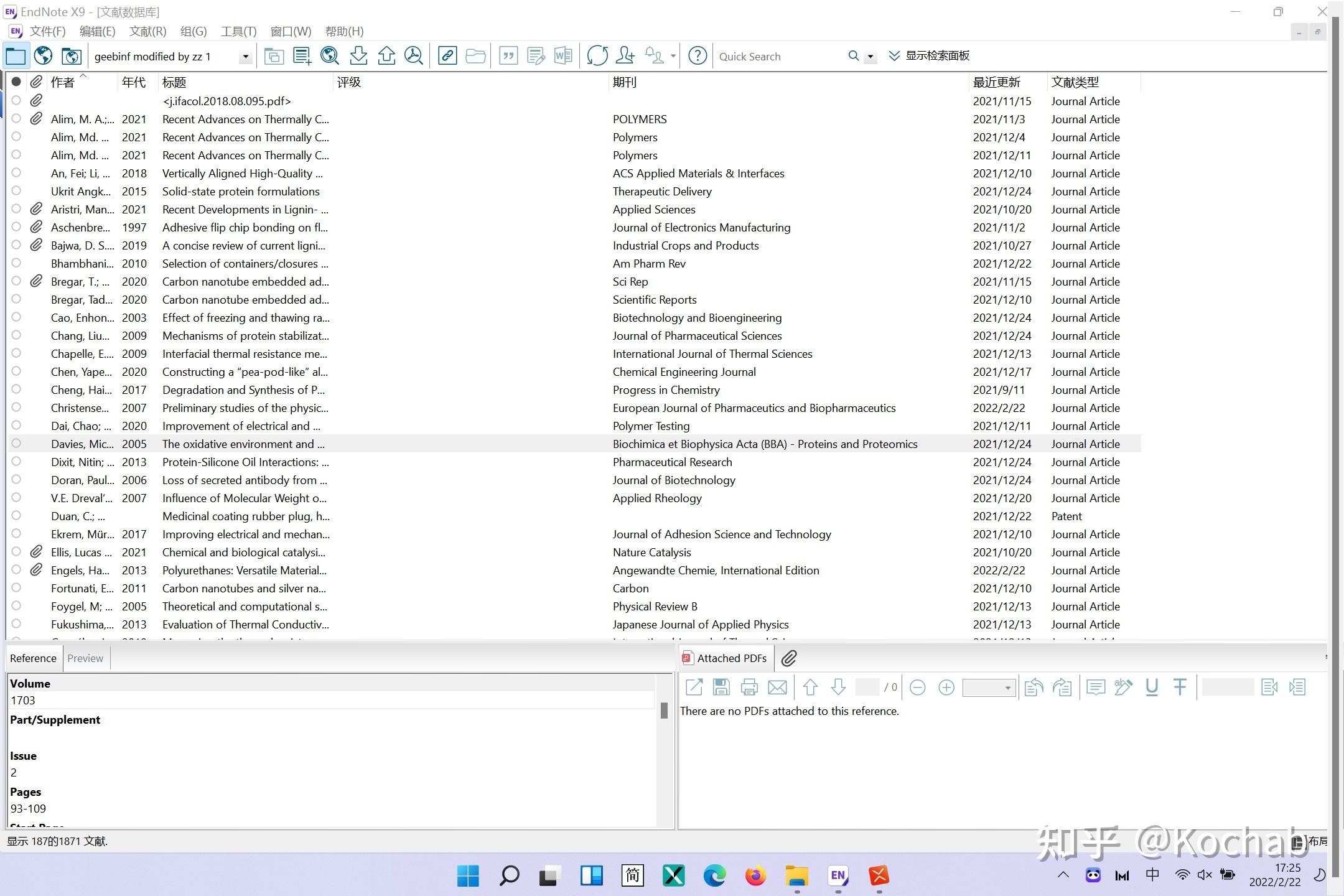Switch to the Preview tab
Viewport: 1344px width, 896px height.
click(x=85, y=658)
